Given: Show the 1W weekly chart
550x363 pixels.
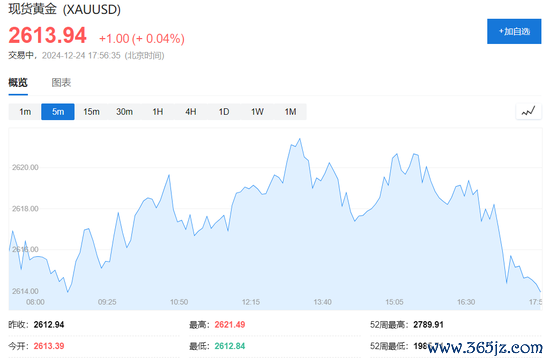Looking at the screenshot, I should click(x=257, y=112).
